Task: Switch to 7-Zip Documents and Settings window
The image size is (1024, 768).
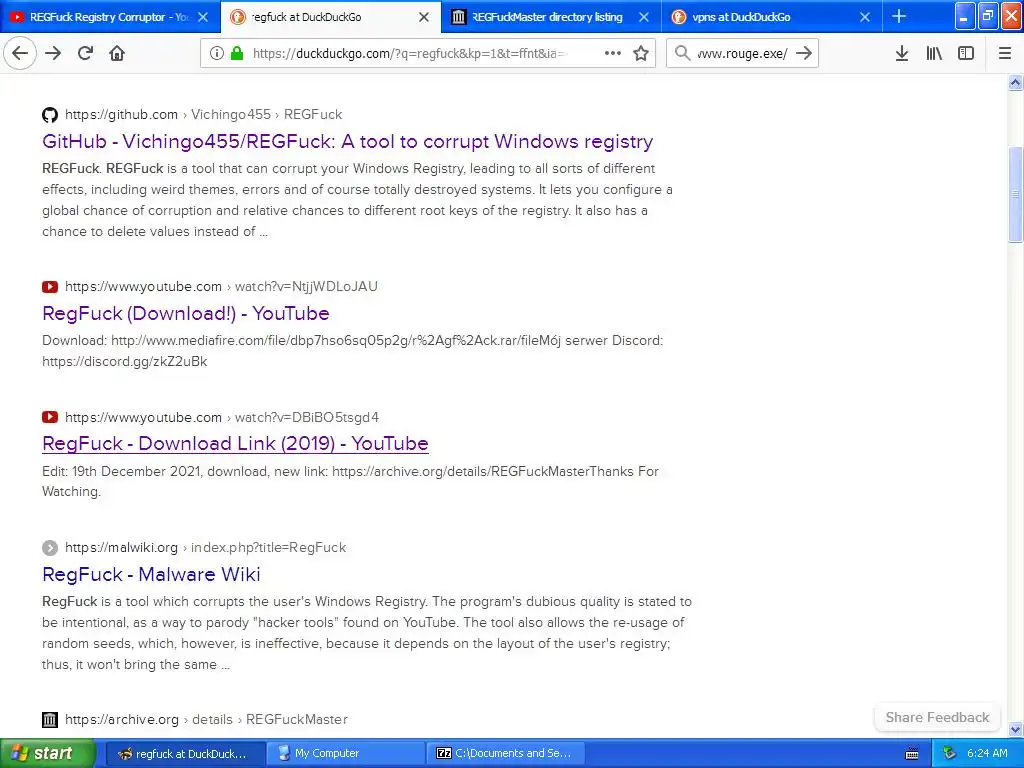Action: coord(505,753)
